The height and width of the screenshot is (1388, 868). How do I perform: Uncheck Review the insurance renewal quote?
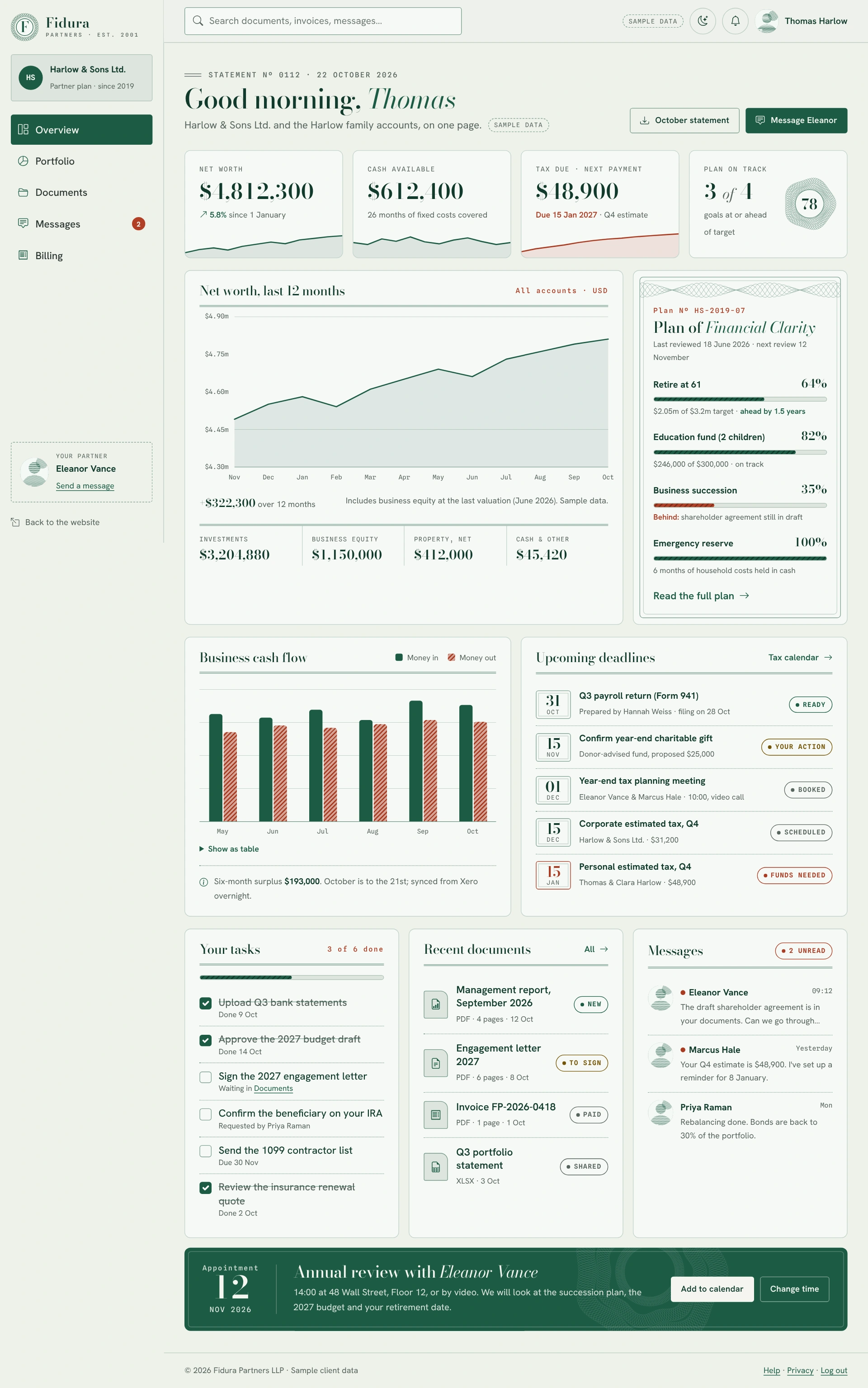[x=206, y=1188]
